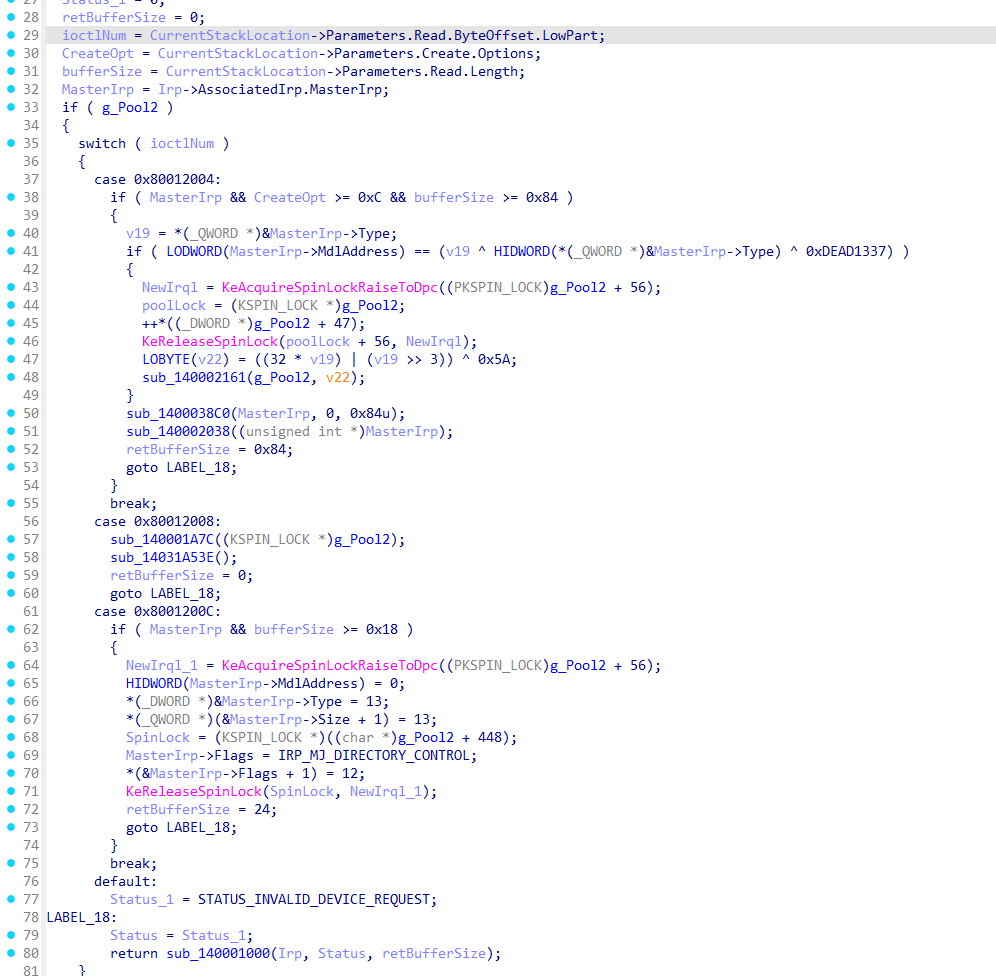Click NewIrql_1 variable on line 64
The width and height of the screenshot is (996, 976).
click(x=162, y=665)
